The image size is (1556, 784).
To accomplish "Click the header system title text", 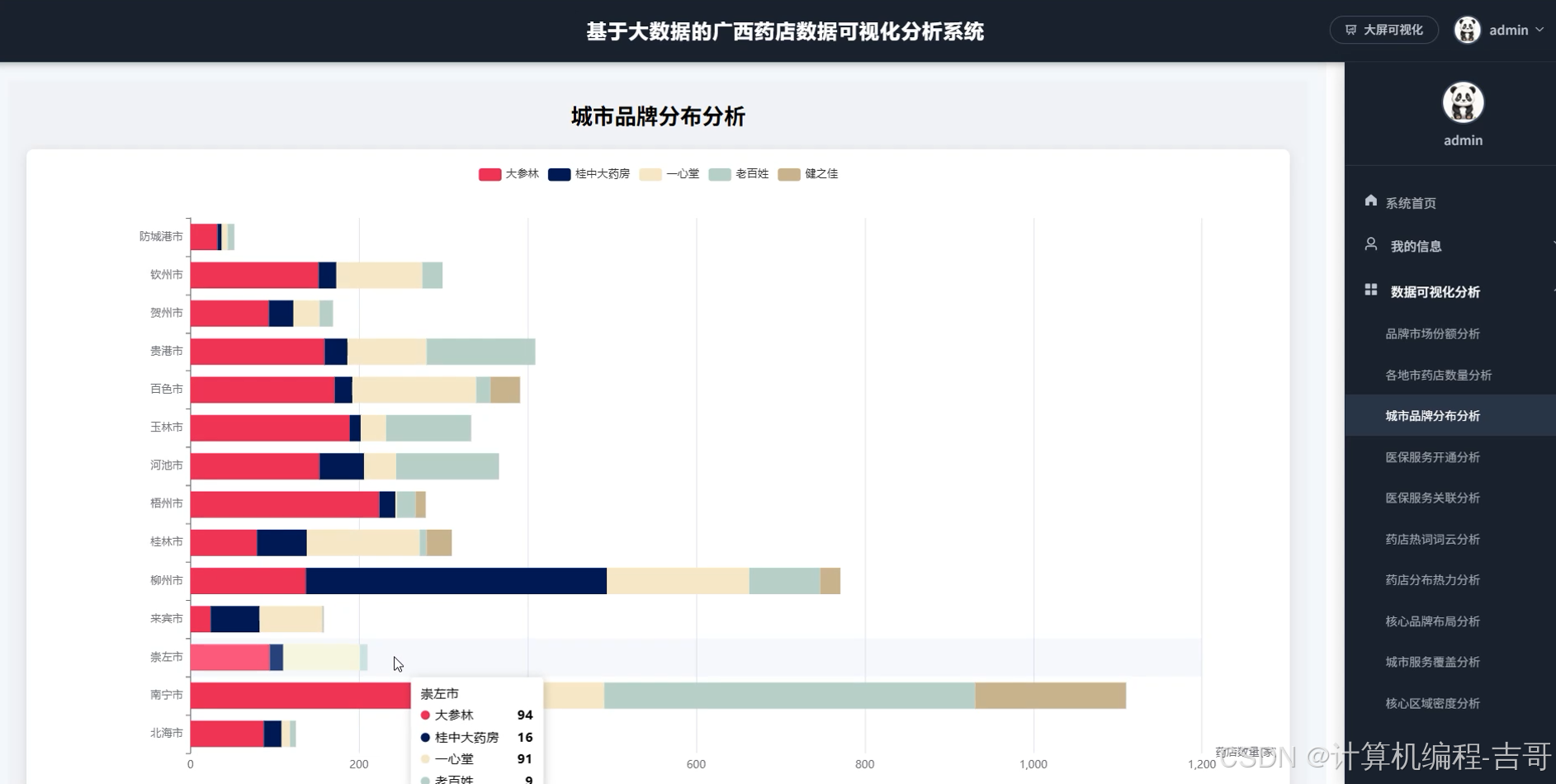I will pos(785,31).
